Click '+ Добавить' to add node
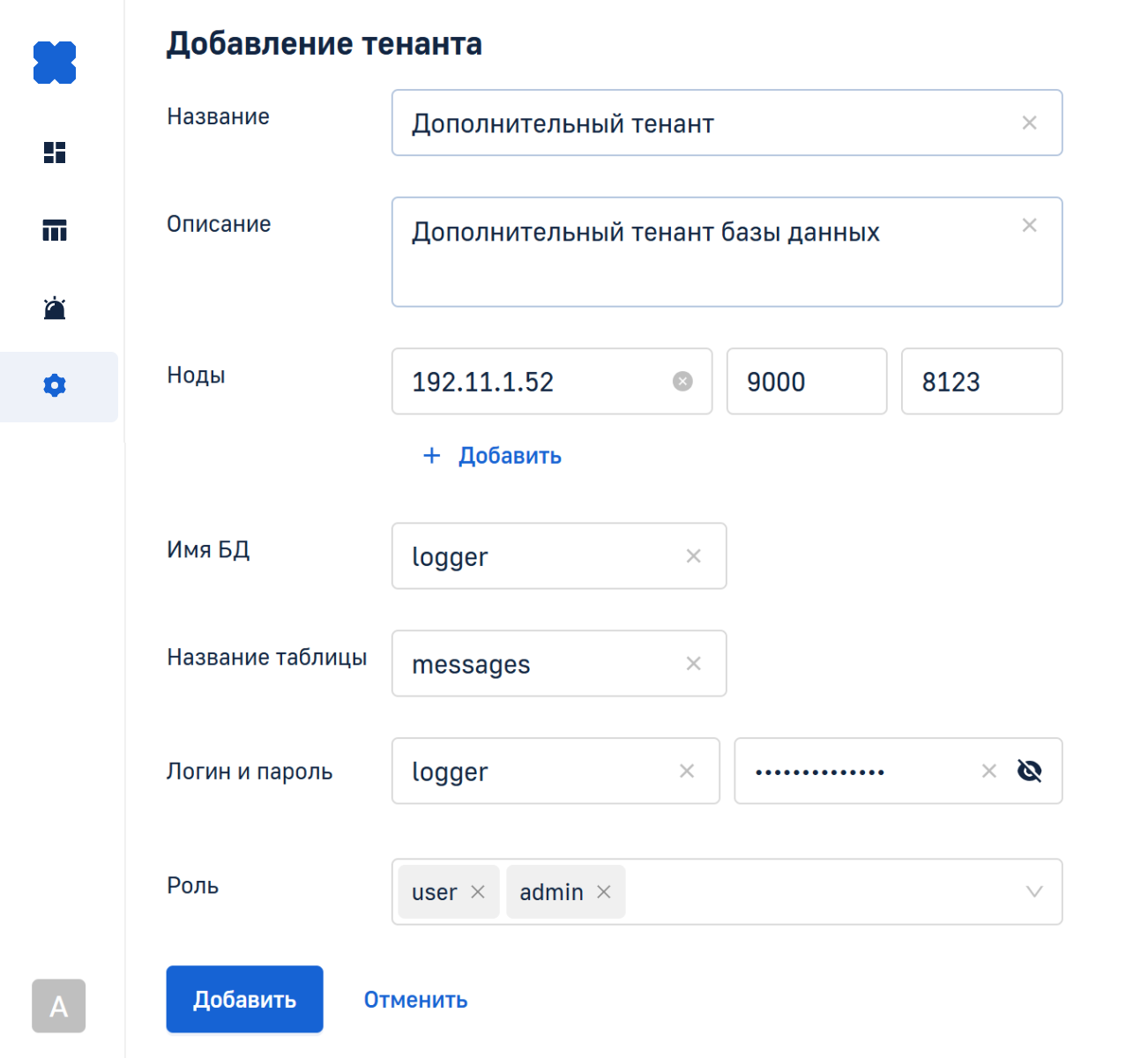1148x1058 pixels. tap(493, 456)
